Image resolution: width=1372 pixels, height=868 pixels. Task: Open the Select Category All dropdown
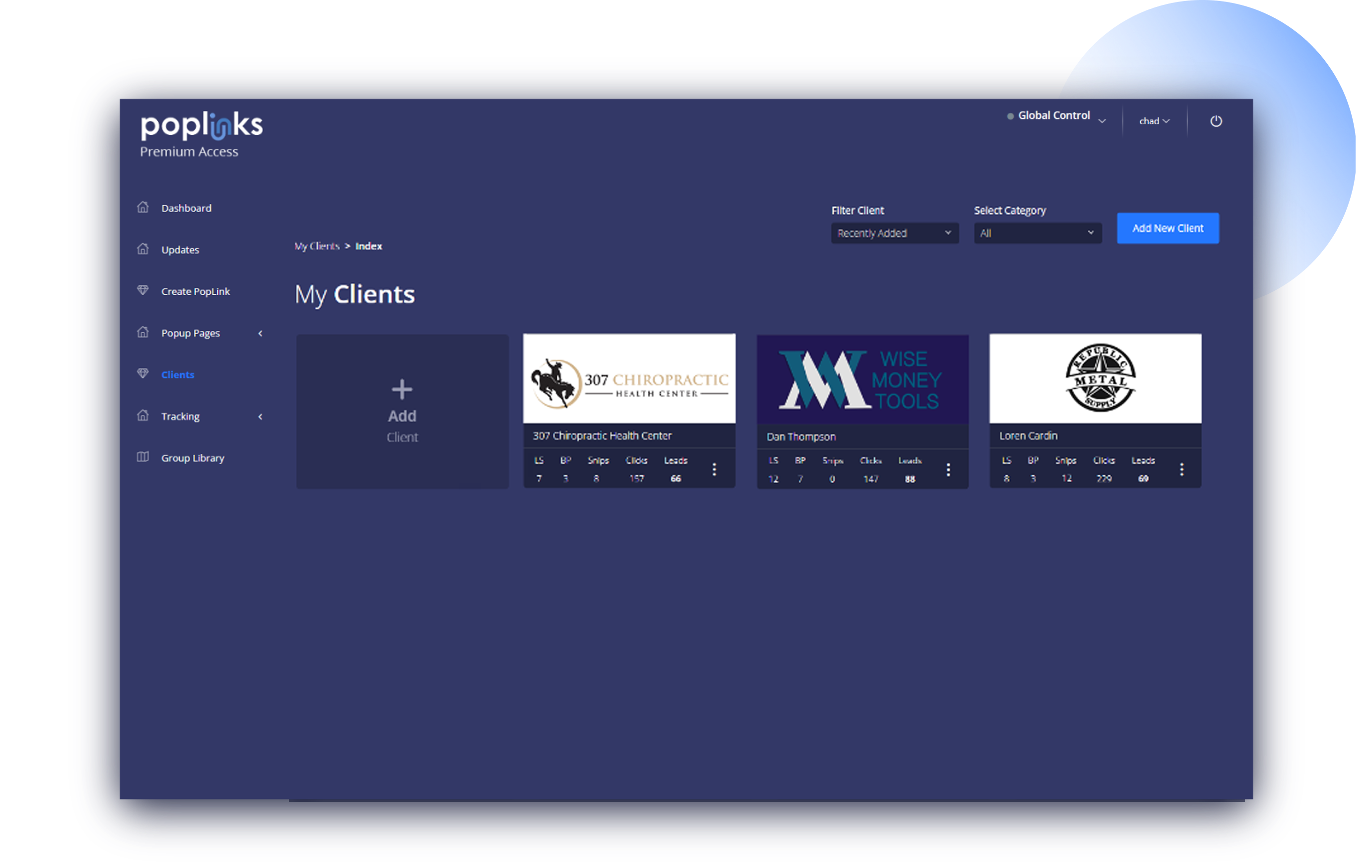[1037, 233]
